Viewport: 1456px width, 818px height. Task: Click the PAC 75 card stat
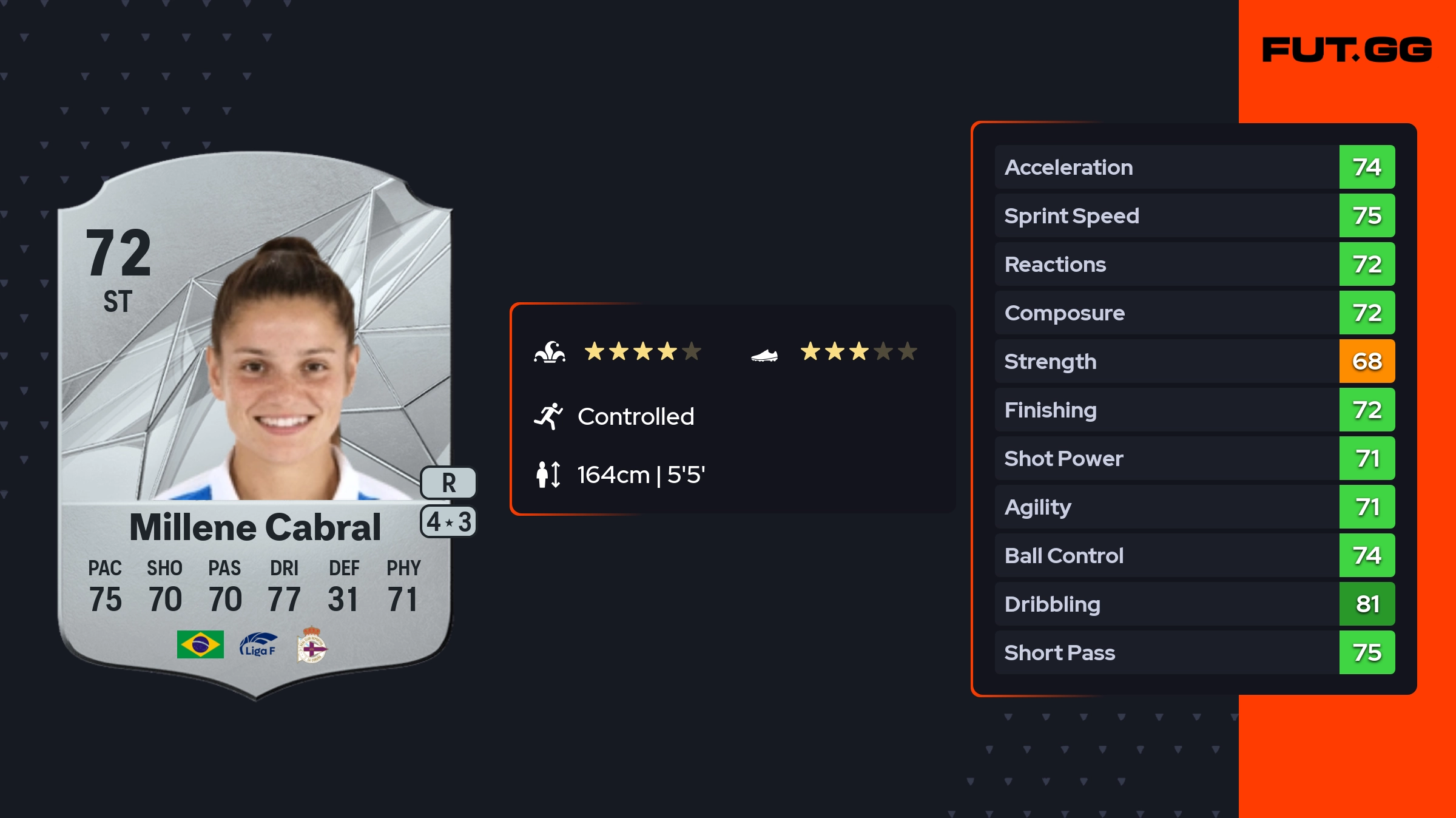[105, 586]
